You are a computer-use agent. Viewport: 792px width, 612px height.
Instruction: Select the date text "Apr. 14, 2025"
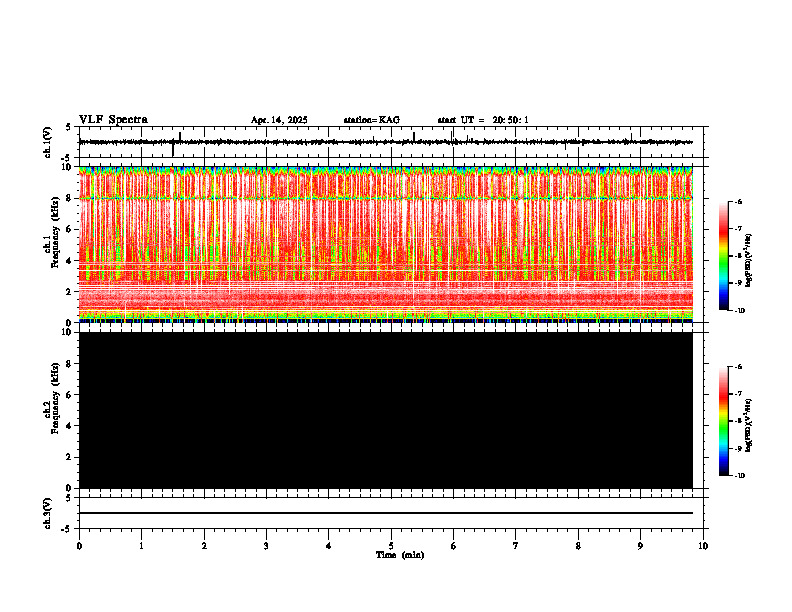[279, 120]
